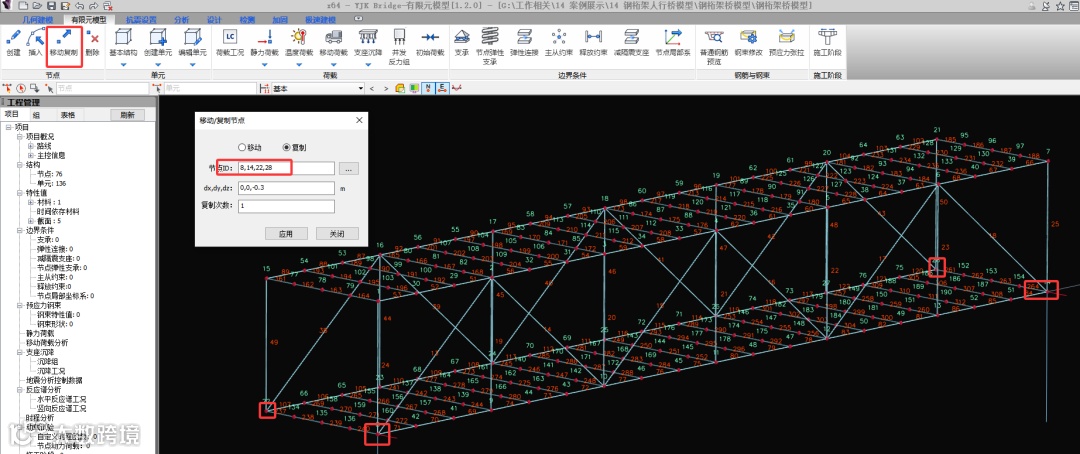Click the 复制次数 input field
The width and height of the screenshot is (1080, 454).
coord(286,206)
